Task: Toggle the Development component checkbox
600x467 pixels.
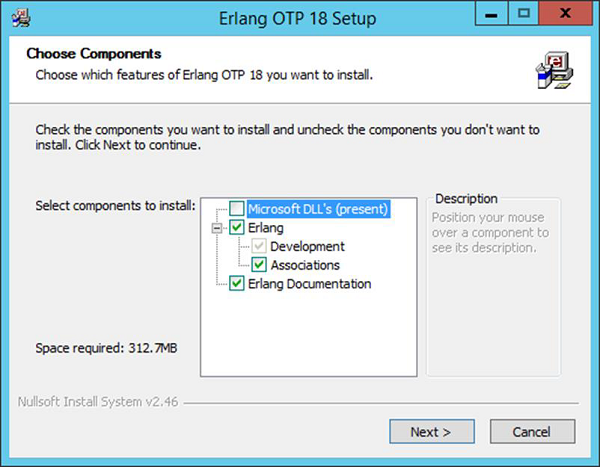Action: (x=259, y=246)
